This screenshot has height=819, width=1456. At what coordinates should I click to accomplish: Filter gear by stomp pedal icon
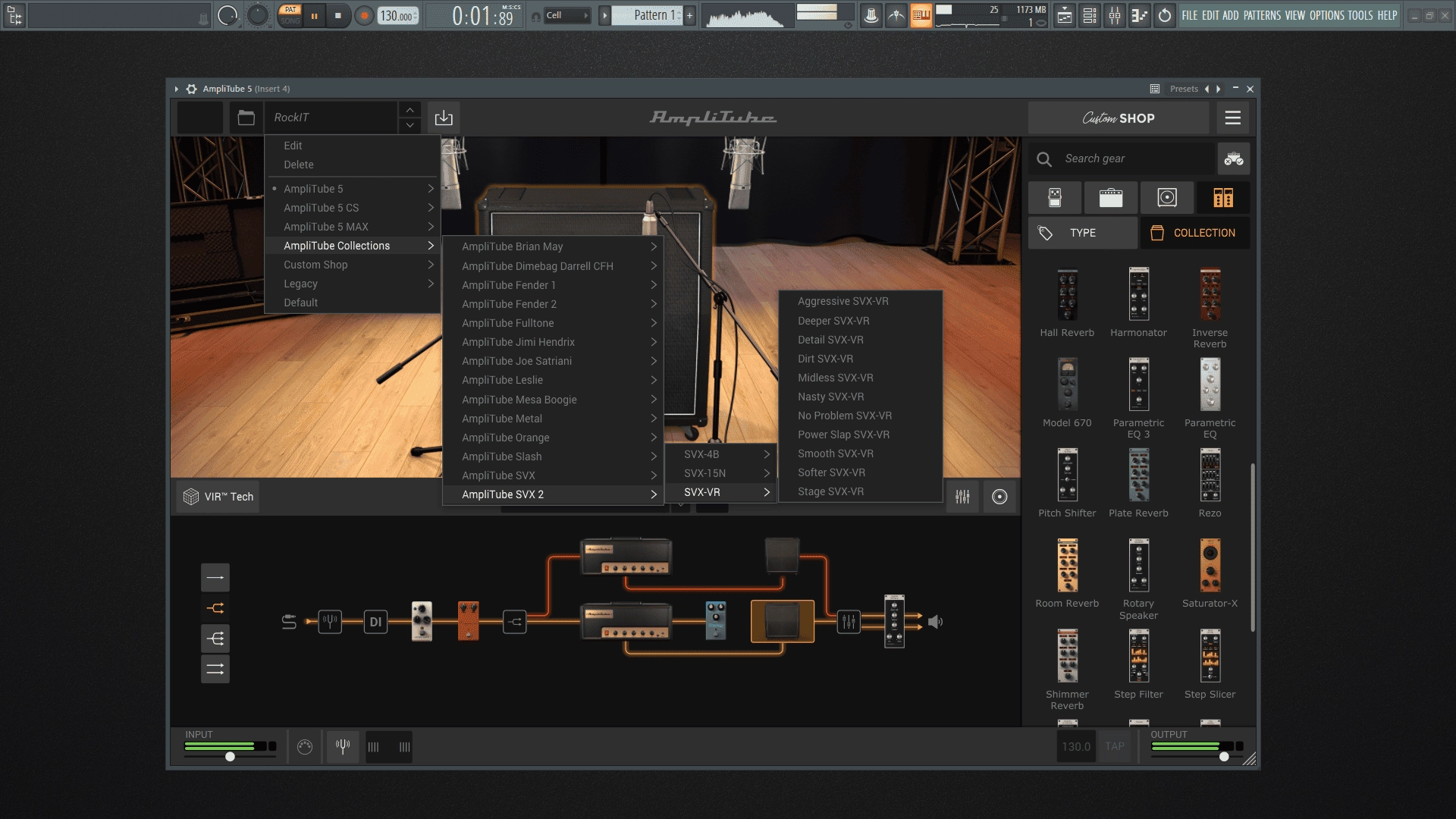1054,197
